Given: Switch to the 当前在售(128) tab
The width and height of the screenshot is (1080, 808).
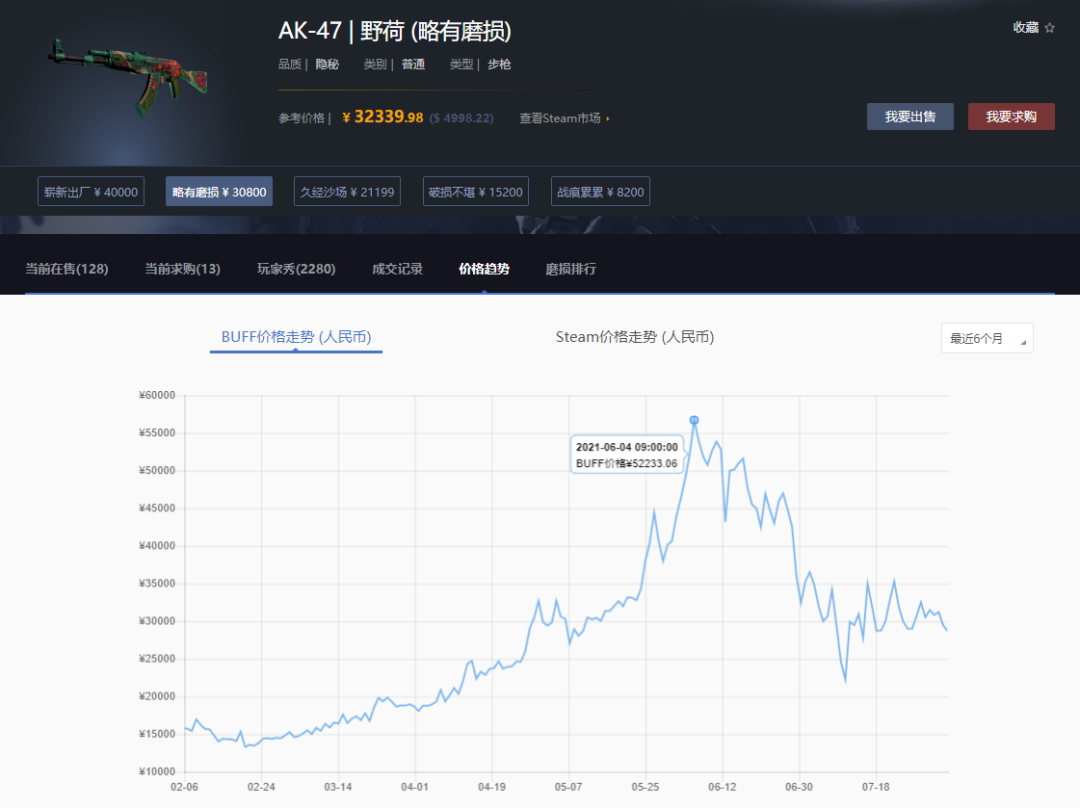Looking at the screenshot, I should click(68, 268).
